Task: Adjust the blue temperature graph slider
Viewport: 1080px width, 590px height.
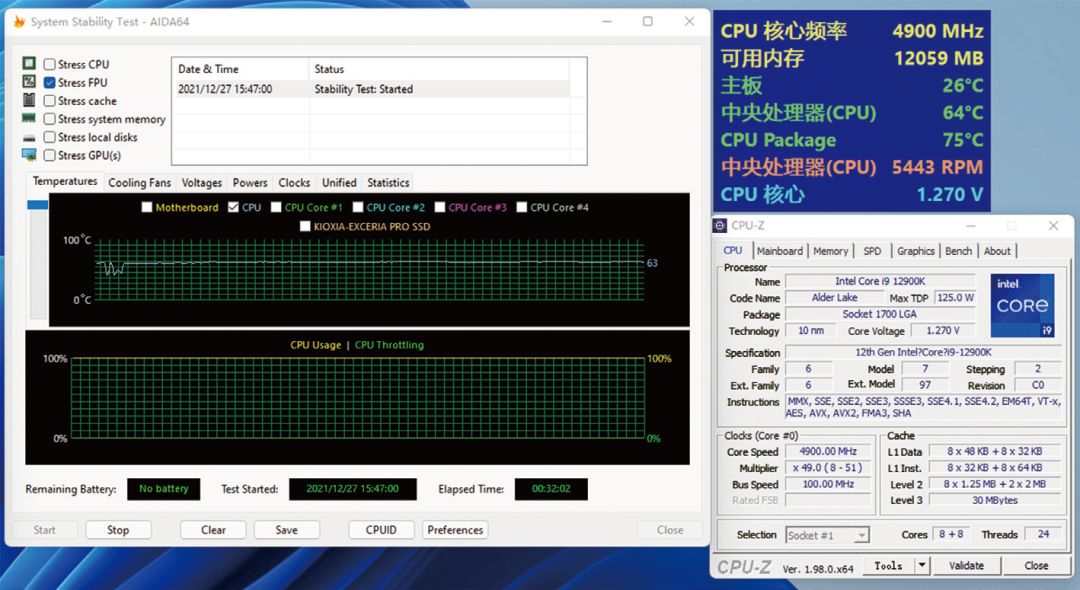Action: tap(37, 205)
